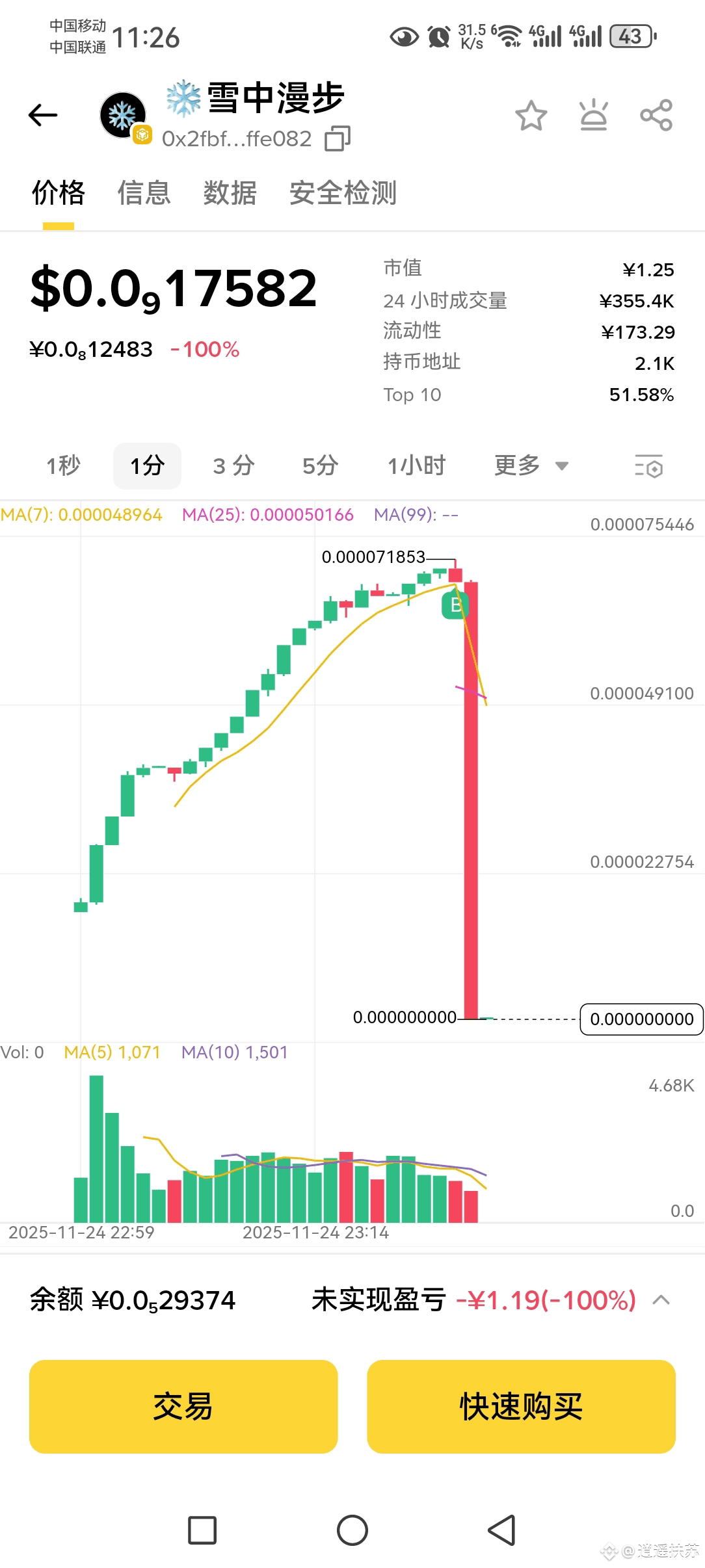Tap the MA(99) indicator label
The height and width of the screenshot is (1568, 705).
pos(416,515)
